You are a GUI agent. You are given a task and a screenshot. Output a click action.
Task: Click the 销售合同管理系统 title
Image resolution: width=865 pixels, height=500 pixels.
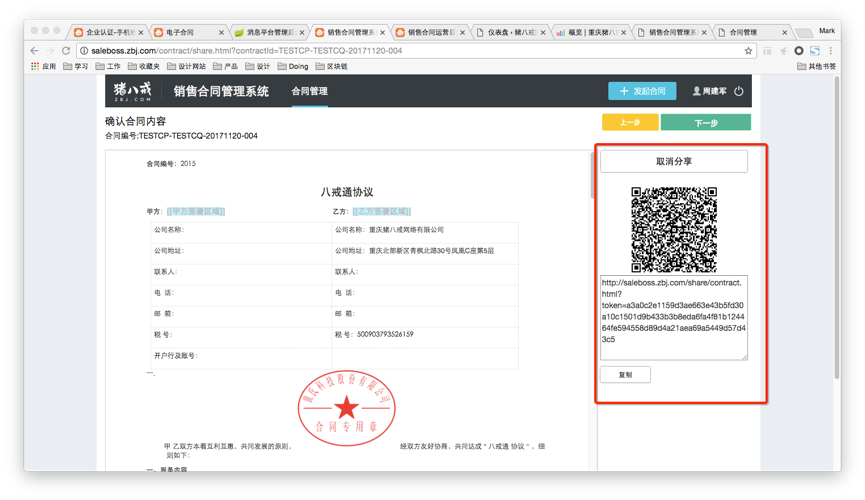(x=221, y=91)
